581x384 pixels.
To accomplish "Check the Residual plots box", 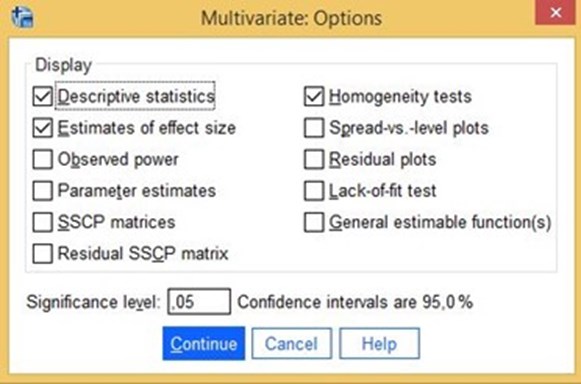I will [x=314, y=159].
